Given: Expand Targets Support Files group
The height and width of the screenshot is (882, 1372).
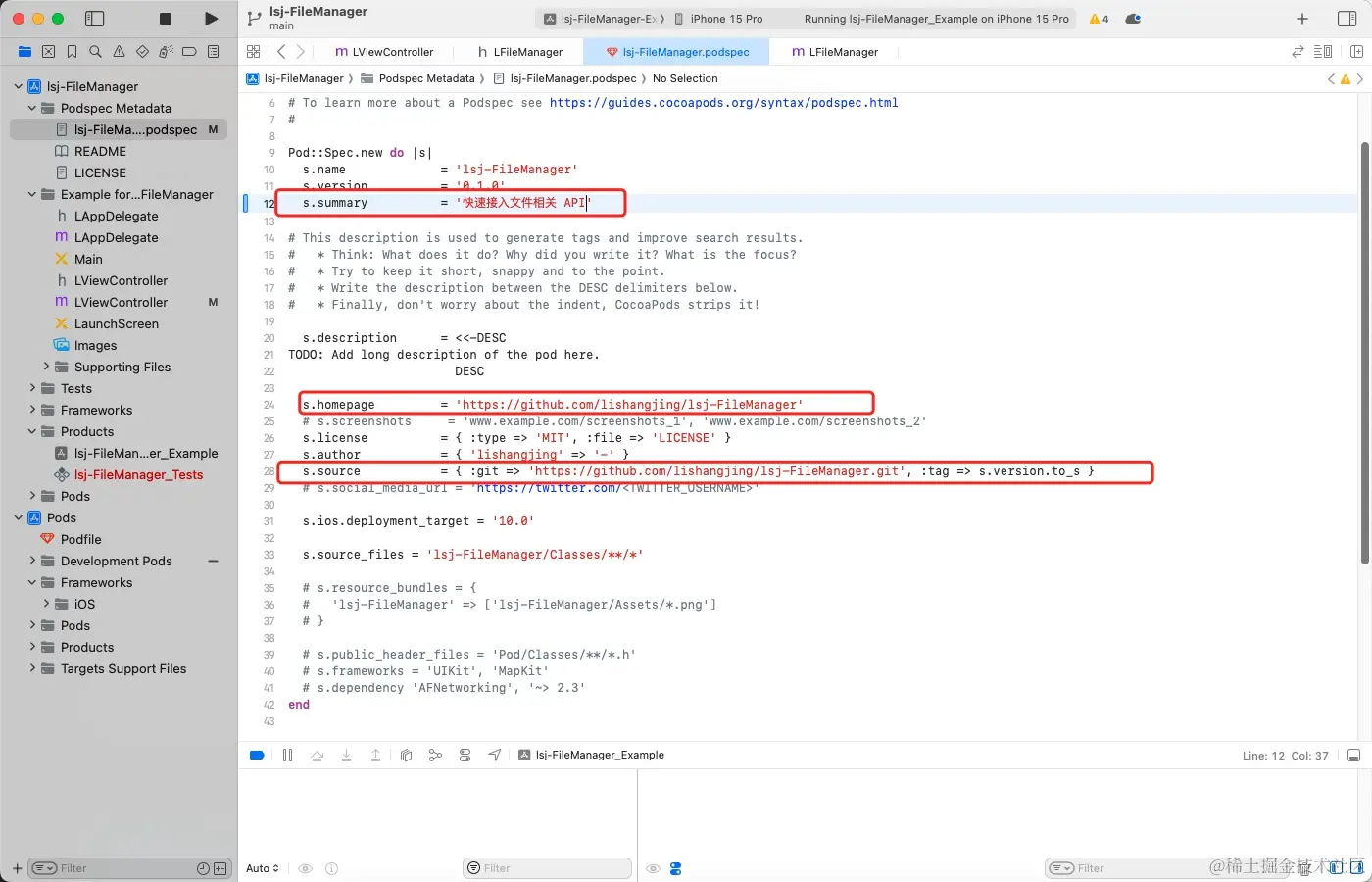Looking at the screenshot, I should (31, 668).
